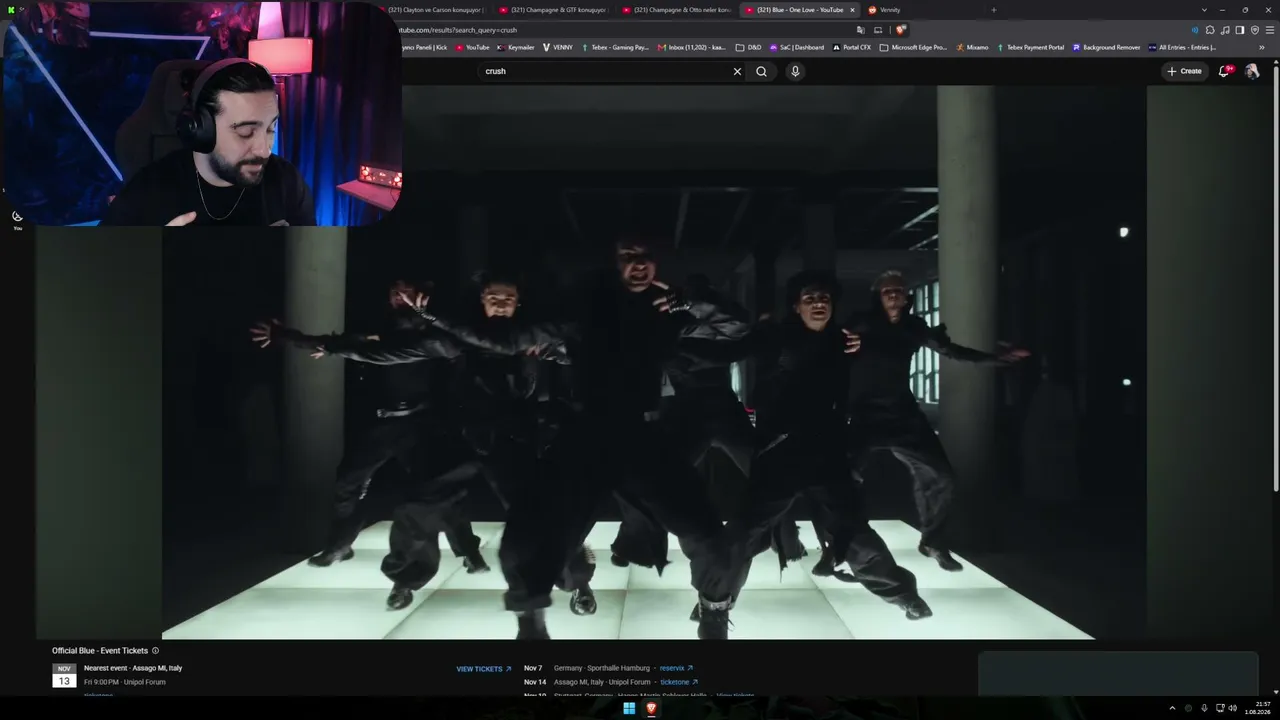The height and width of the screenshot is (720, 1280).
Task: Open the ticketone link for Assago
Action: 679,682
